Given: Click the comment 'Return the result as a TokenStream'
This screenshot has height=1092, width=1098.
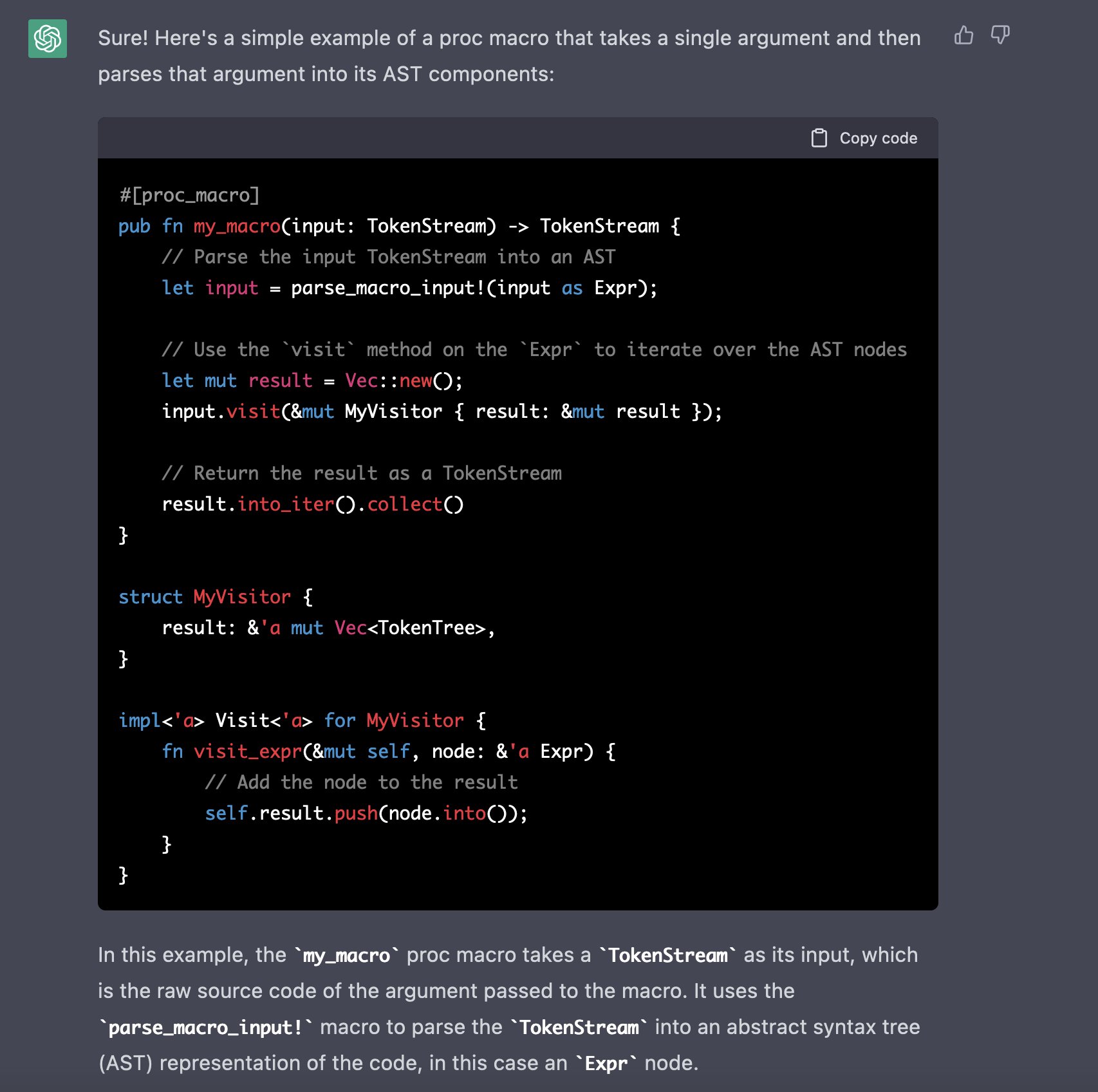Looking at the screenshot, I should 362,473.
